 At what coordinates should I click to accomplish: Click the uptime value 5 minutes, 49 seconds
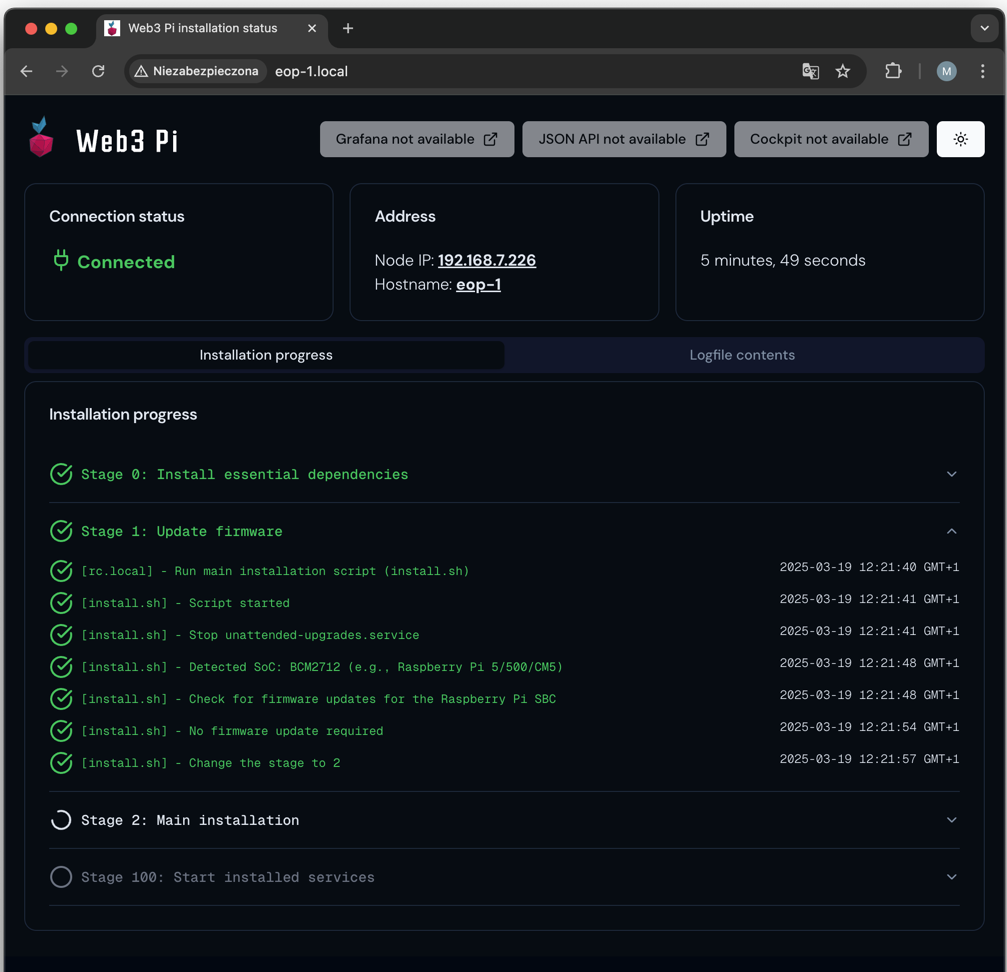point(783,260)
